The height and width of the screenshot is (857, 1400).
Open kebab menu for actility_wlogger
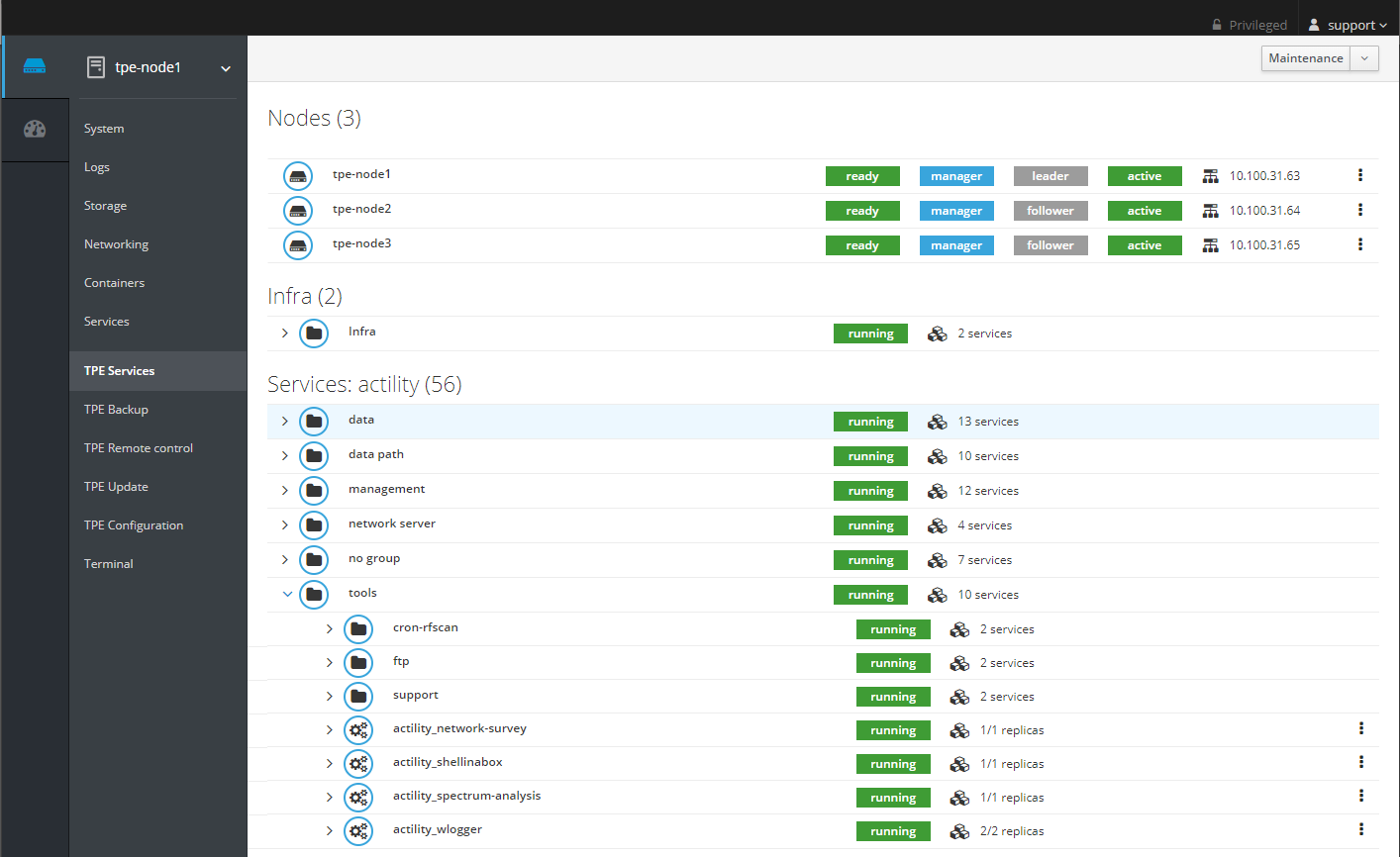tap(1360, 829)
